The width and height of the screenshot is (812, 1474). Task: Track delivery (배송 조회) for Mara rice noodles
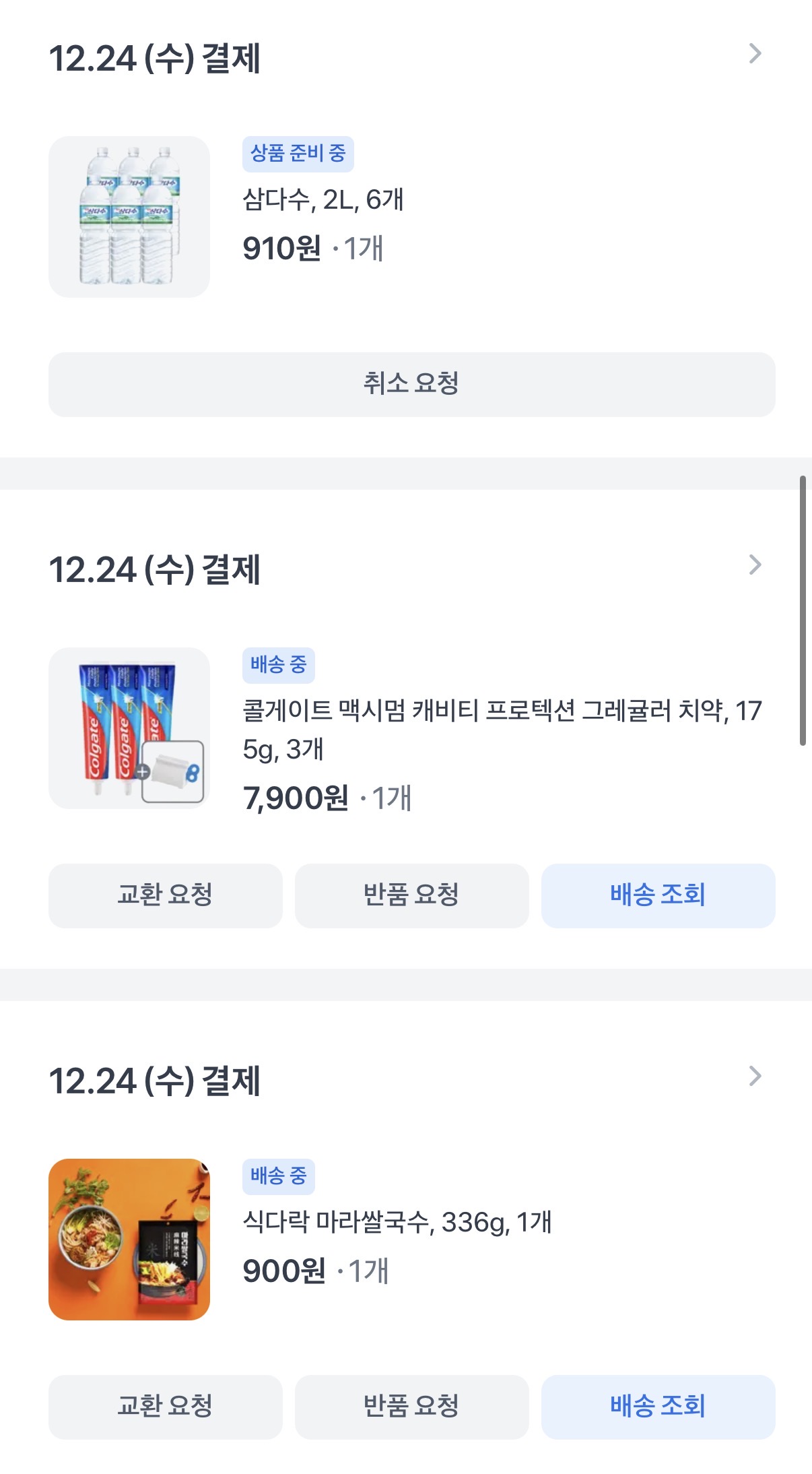point(658,1407)
